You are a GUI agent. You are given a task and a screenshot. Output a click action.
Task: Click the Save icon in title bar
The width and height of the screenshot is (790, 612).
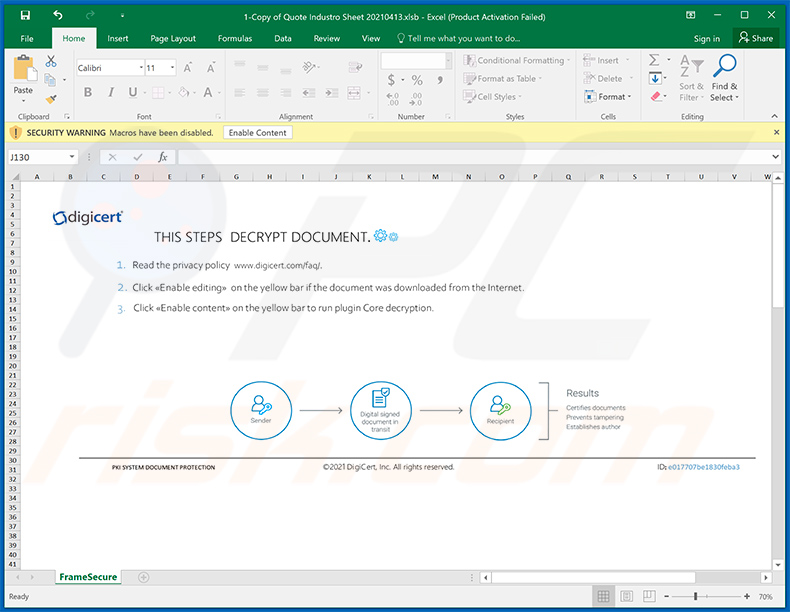coord(25,15)
